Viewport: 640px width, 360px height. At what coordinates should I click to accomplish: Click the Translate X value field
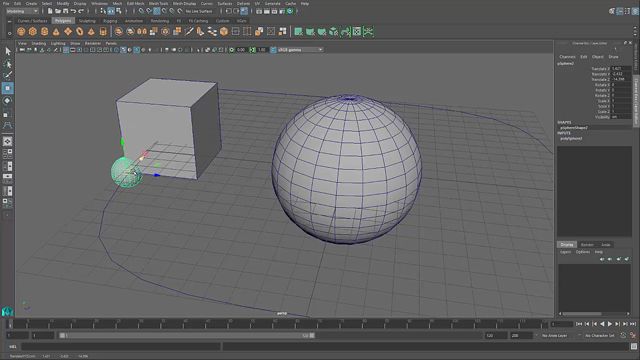pos(620,69)
